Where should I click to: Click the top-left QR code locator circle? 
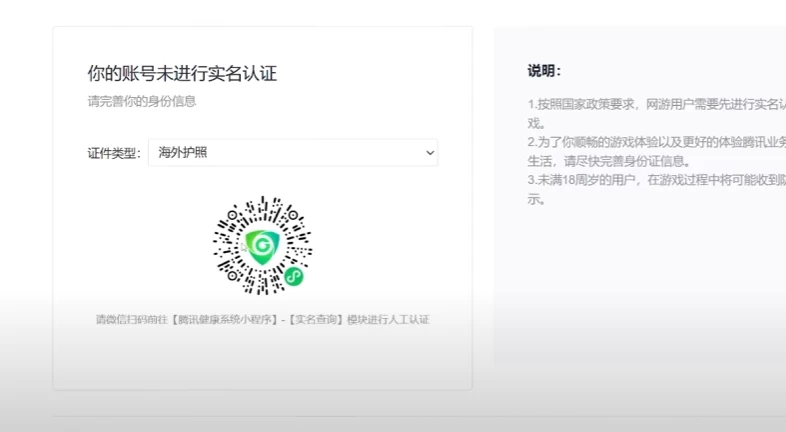click(232, 213)
